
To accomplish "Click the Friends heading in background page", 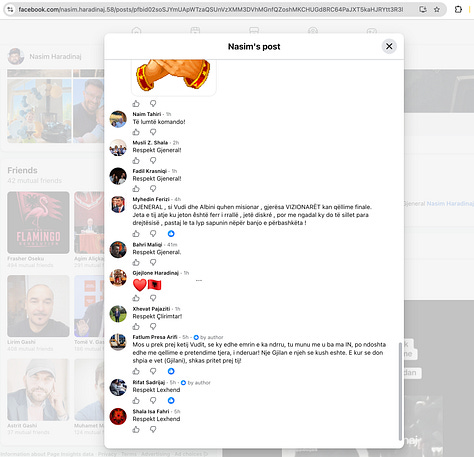I will [x=22, y=170].
